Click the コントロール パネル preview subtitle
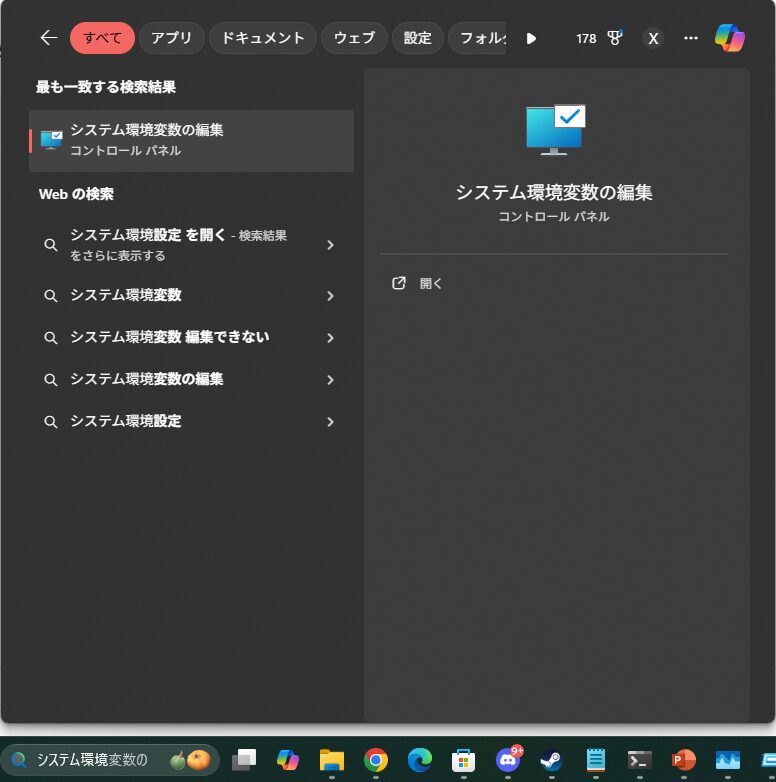Screen dimensions: 776x782 pyautogui.click(x=554, y=216)
